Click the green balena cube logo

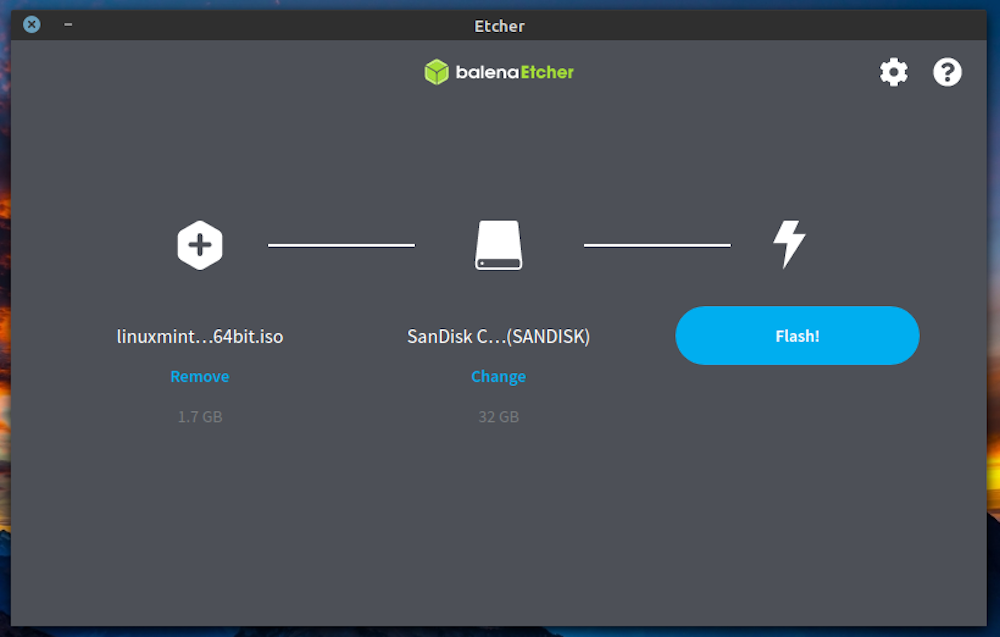click(436, 72)
